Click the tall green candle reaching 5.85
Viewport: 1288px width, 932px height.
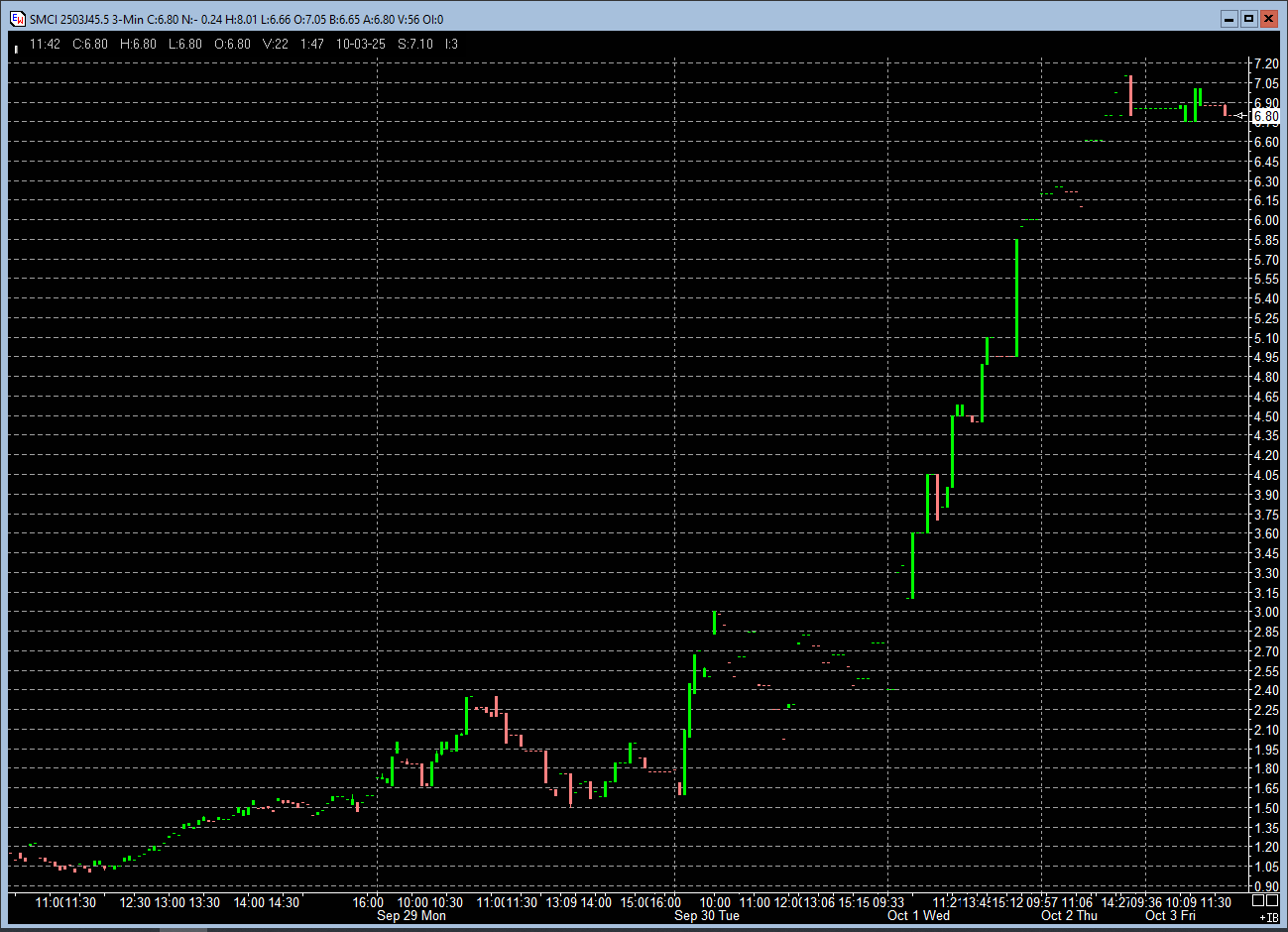pyautogui.click(x=1016, y=297)
